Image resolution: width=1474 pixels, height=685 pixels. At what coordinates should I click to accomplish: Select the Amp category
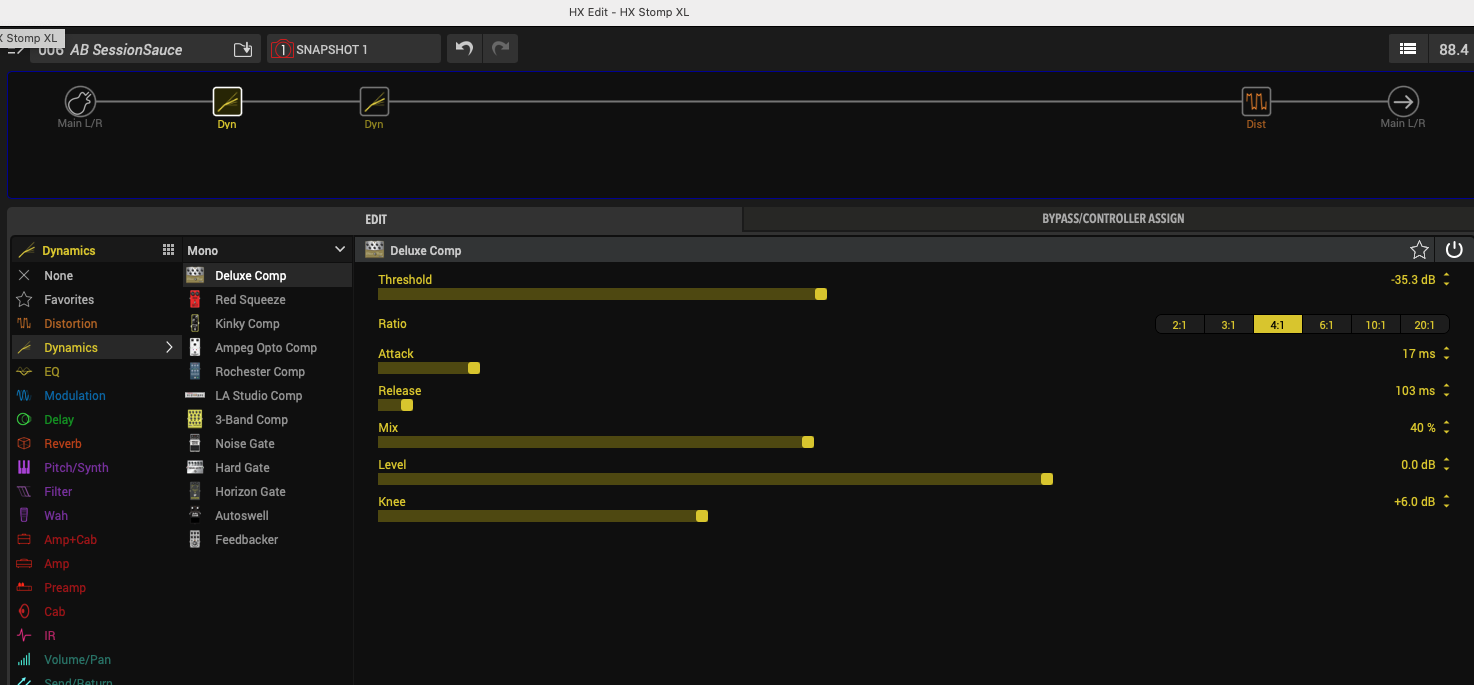[x=97, y=563]
